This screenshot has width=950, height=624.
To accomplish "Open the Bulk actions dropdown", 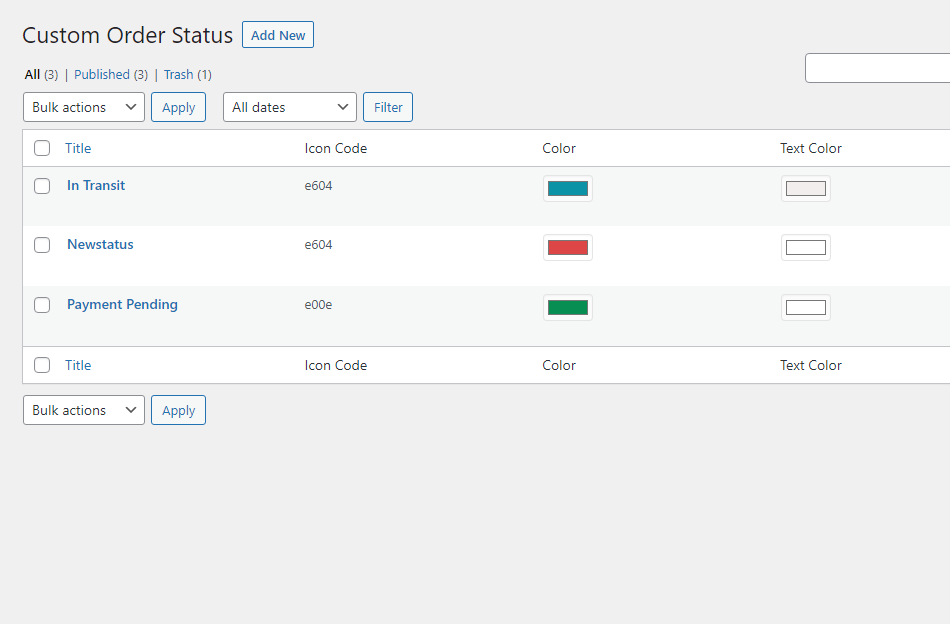I will 83,107.
